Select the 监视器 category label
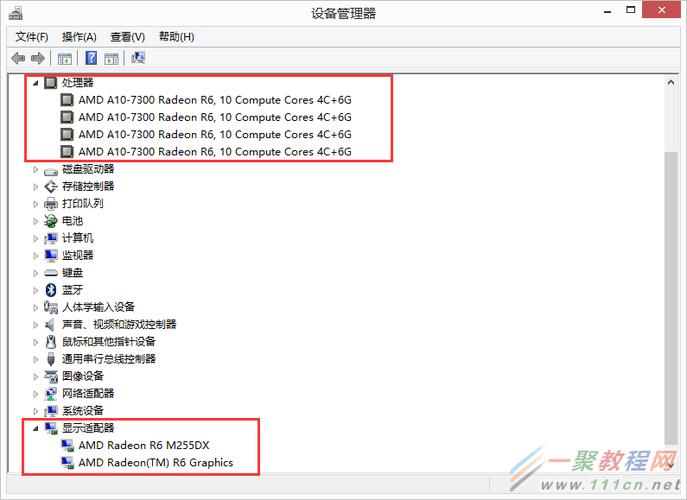Screen dimensions: 687x500 (x=78, y=255)
